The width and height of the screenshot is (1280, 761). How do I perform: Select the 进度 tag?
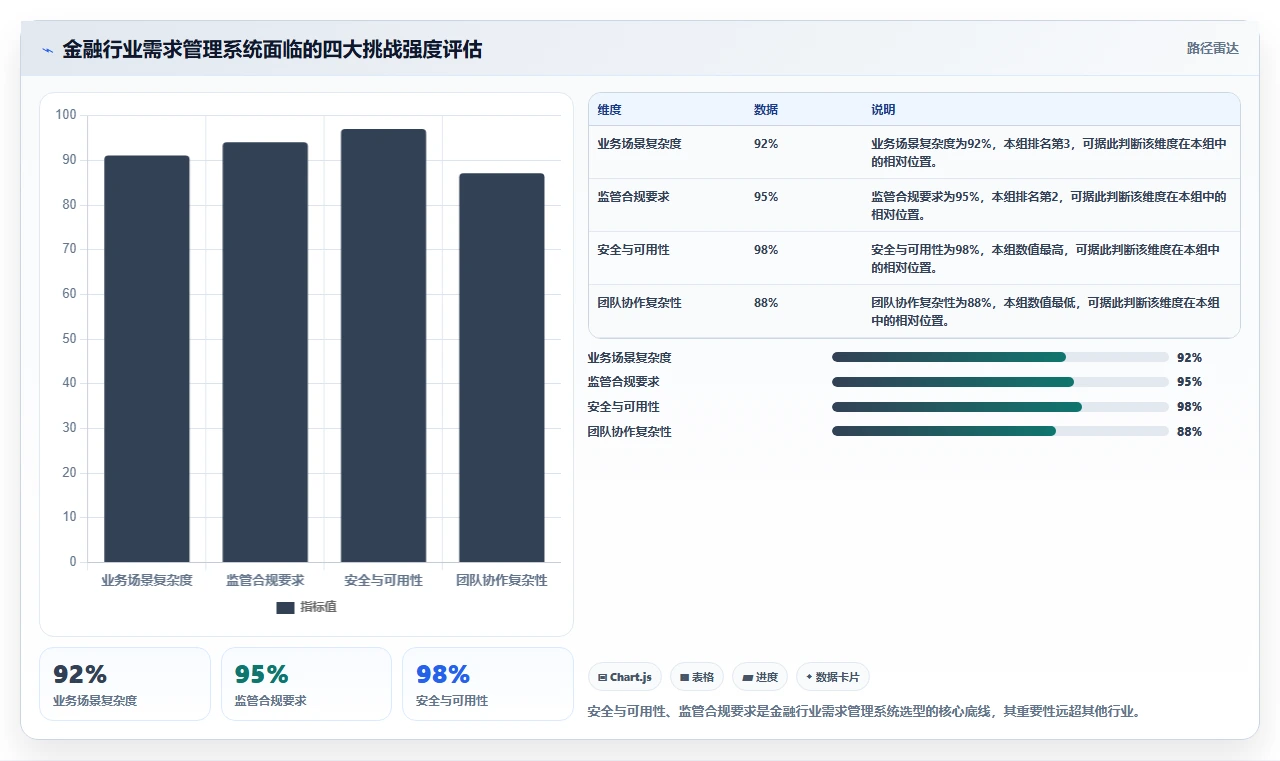pyautogui.click(x=760, y=677)
